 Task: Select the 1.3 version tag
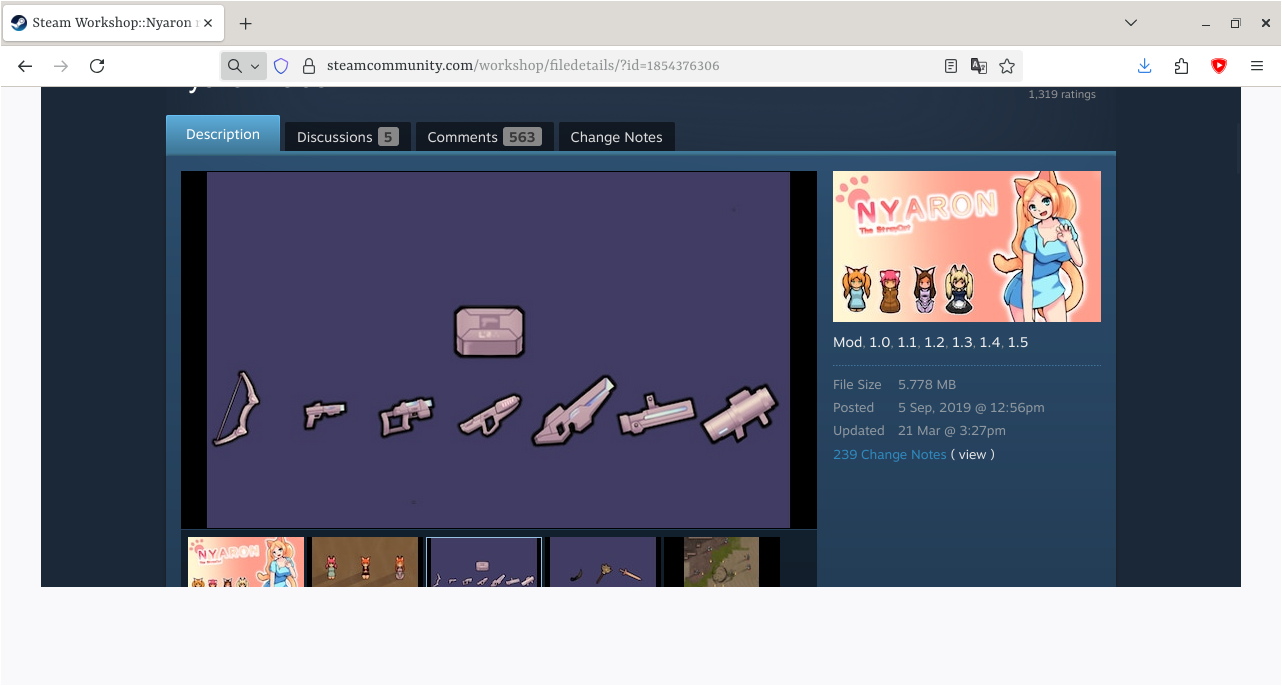(962, 342)
